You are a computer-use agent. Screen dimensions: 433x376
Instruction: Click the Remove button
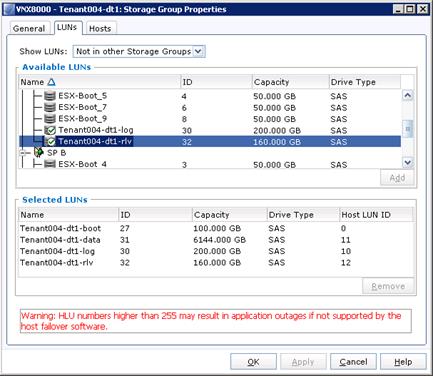point(388,286)
